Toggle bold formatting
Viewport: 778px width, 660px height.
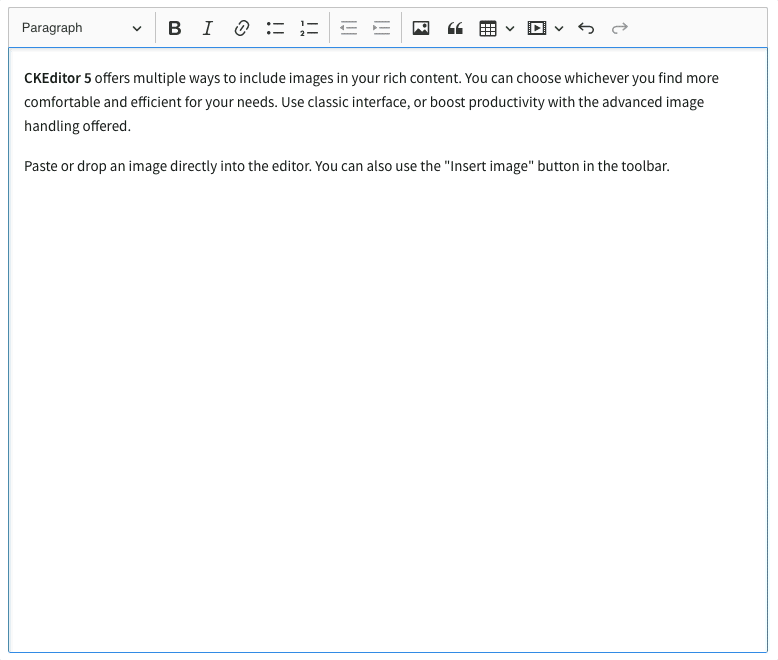(x=175, y=28)
